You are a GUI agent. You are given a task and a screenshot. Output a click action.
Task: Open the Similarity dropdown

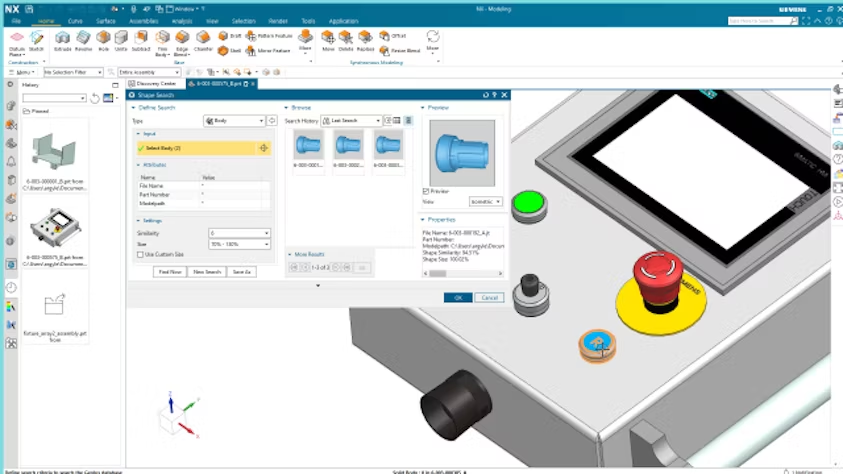[239, 233]
